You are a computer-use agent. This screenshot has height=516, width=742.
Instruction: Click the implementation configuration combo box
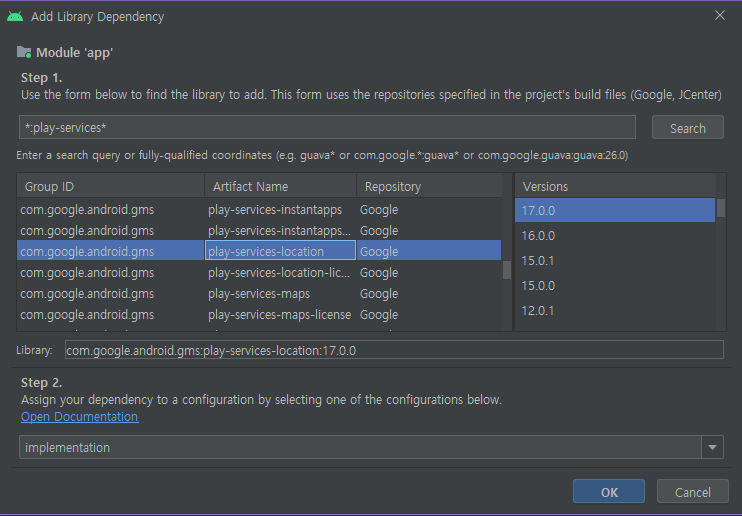click(371, 447)
